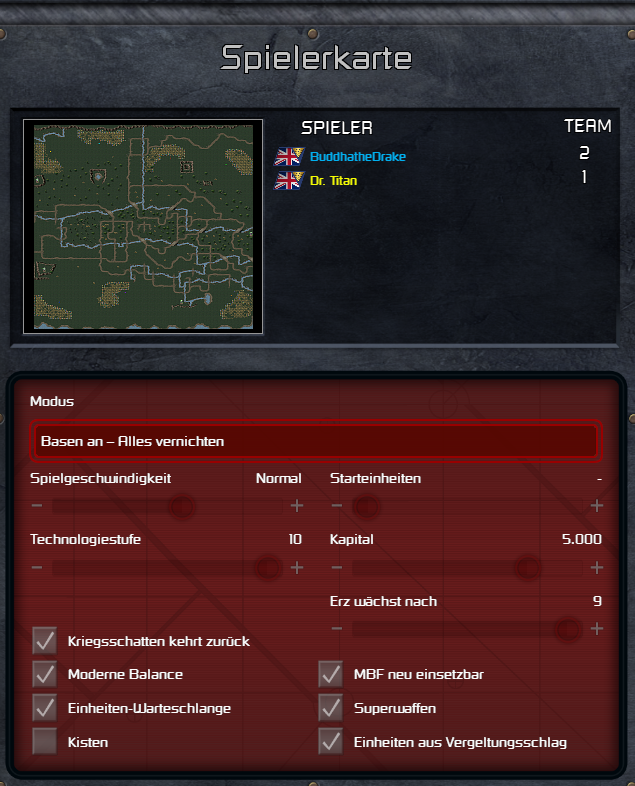Image resolution: width=635 pixels, height=786 pixels.
Task: Click the plus icon next to Kapital slider
Action: coord(596,567)
